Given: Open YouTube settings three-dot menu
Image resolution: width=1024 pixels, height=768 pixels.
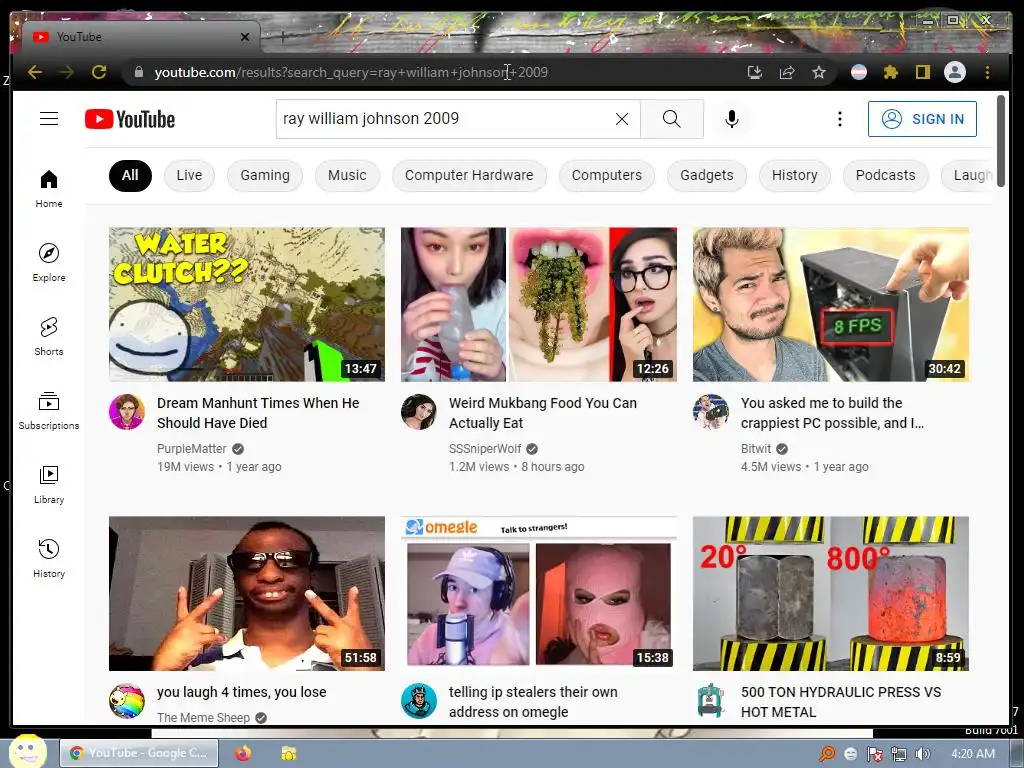Looking at the screenshot, I should click(x=840, y=119).
